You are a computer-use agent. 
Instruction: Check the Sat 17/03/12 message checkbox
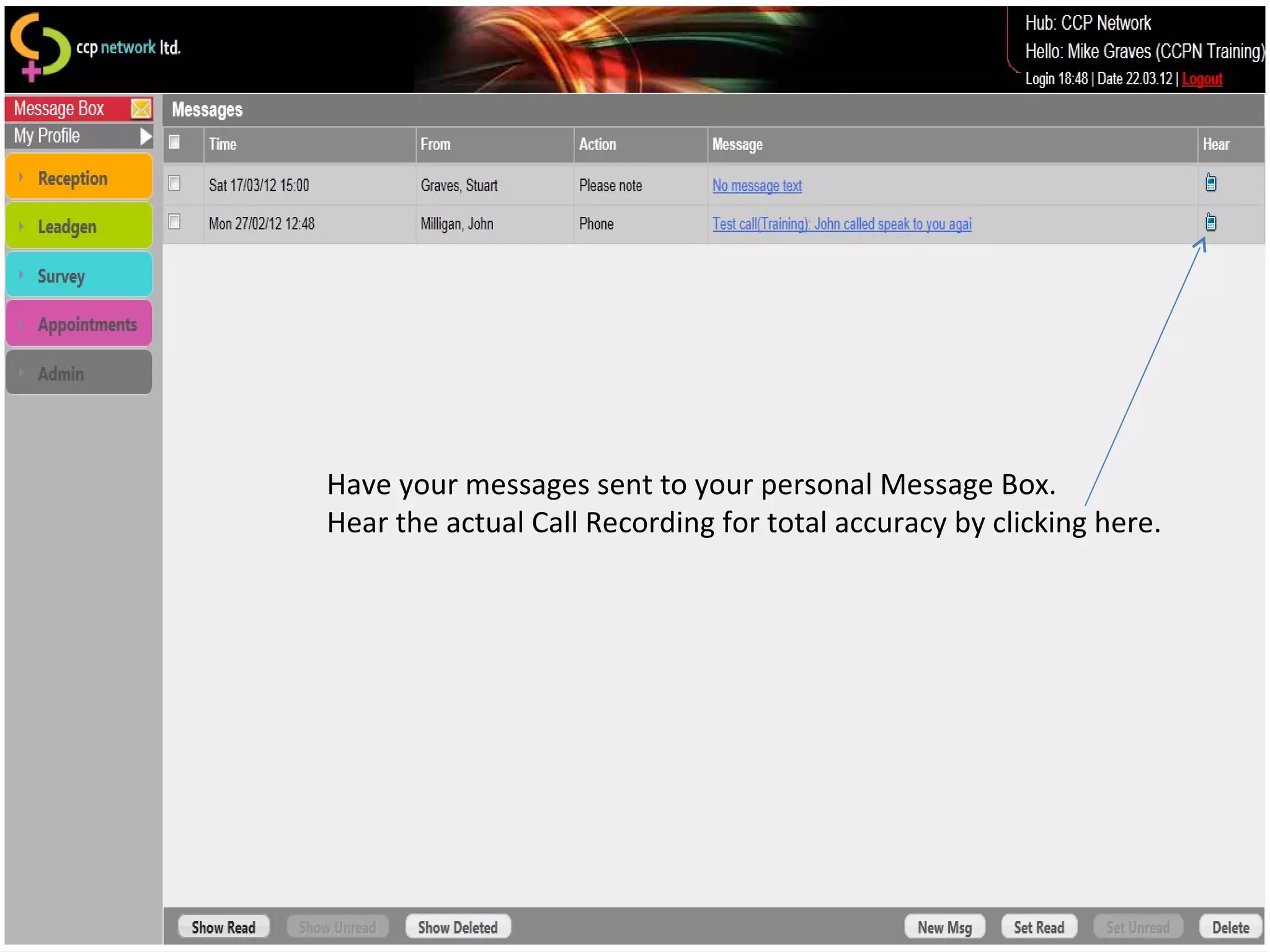(175, 183)
